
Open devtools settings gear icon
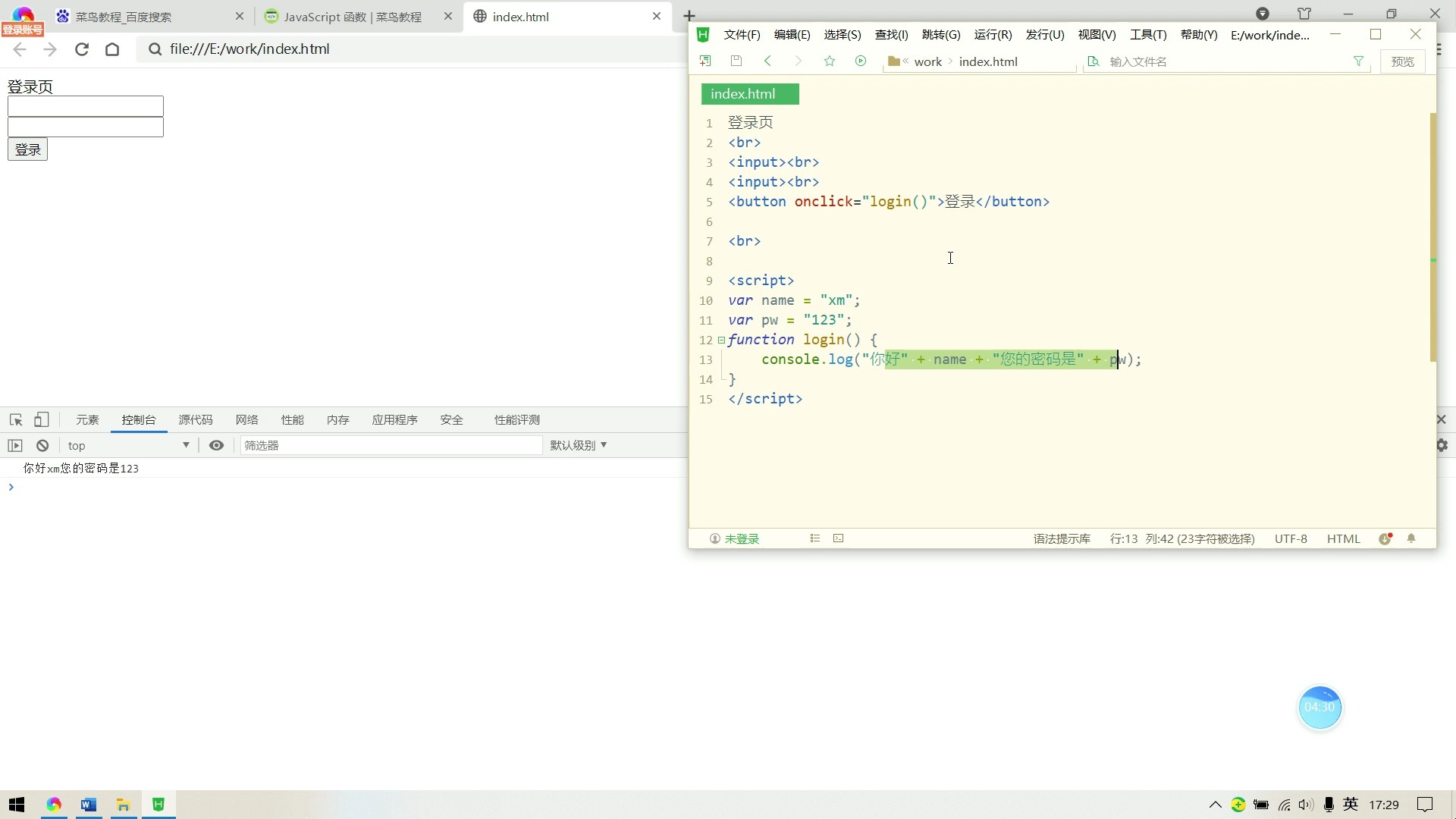coord(1442,446)
